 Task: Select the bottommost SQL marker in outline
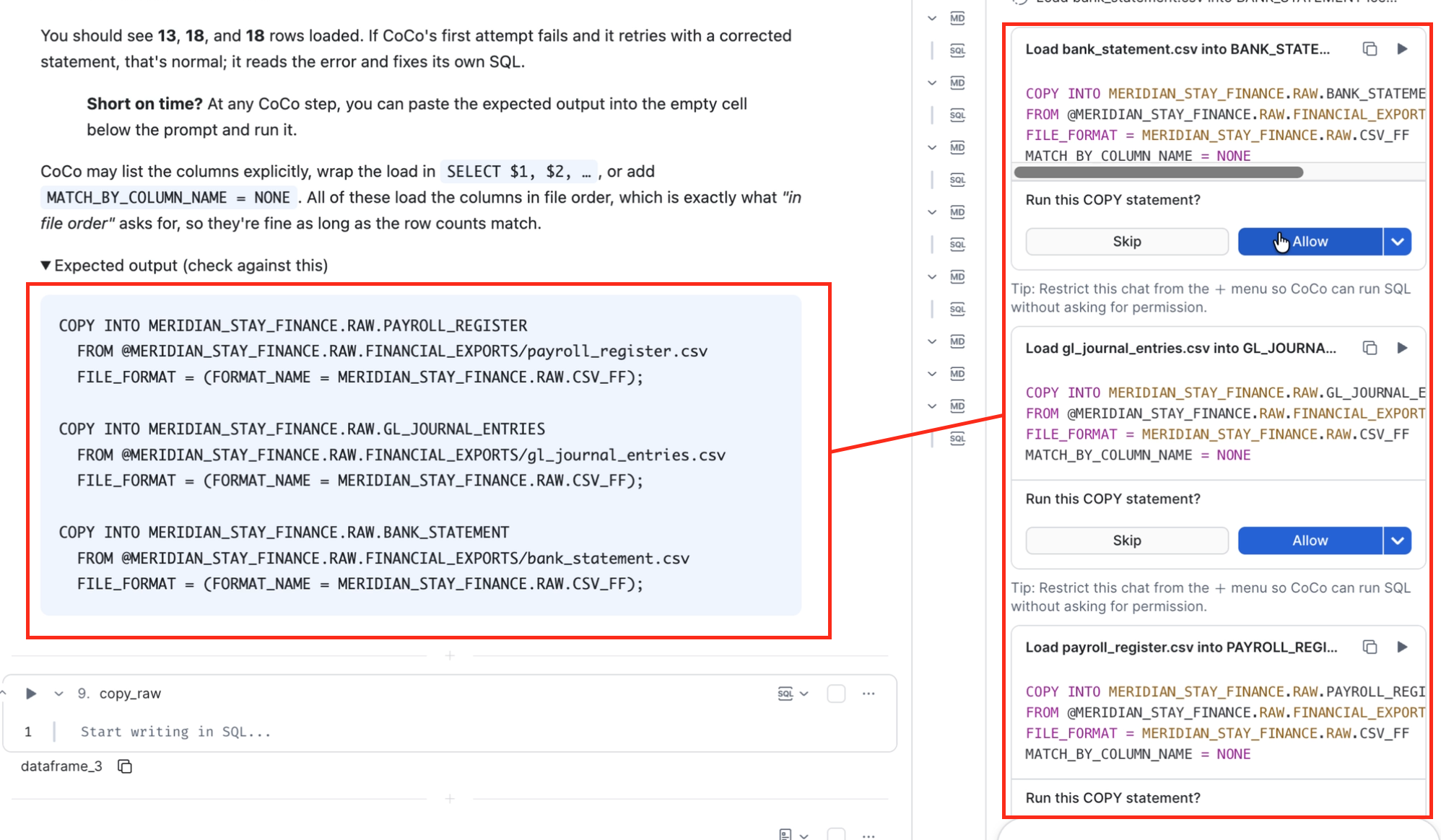pyautogui.click(x=957, y=438)
